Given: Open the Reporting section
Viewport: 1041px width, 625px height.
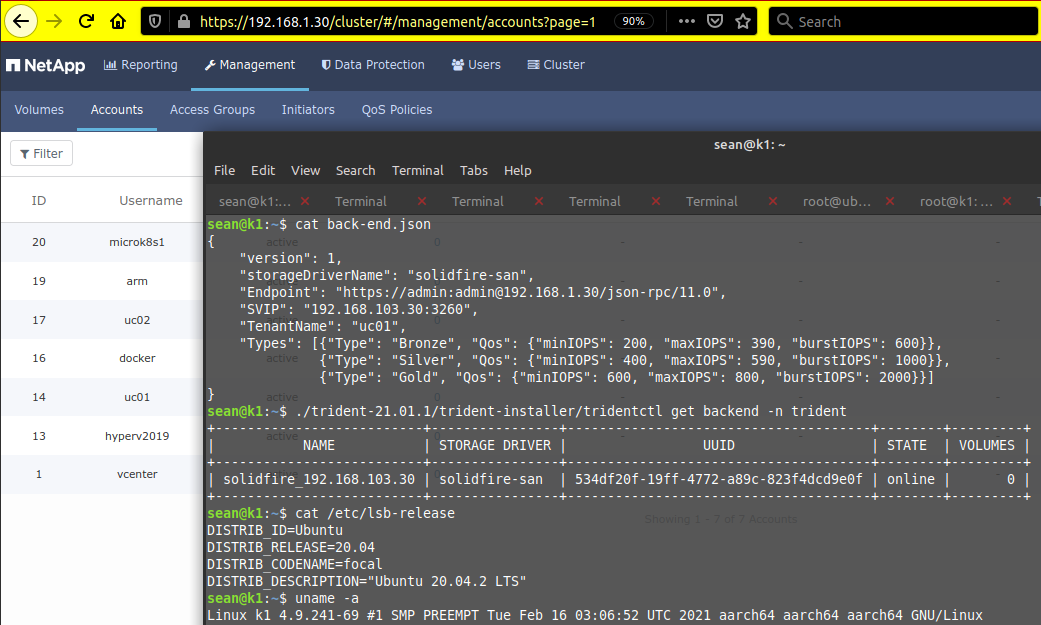Looking at the screenshot, I should [141, 64].
